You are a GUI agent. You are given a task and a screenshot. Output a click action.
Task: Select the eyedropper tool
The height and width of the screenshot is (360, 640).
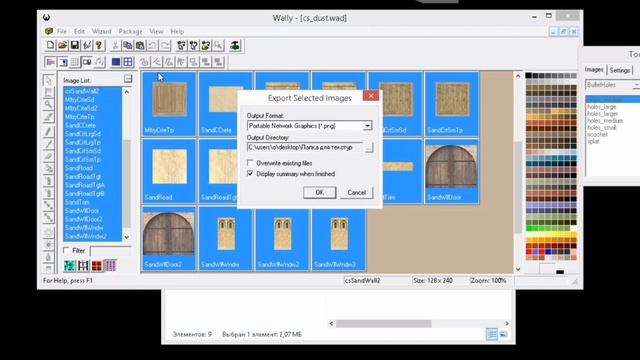pyautogui.click(x=49, y=118)
